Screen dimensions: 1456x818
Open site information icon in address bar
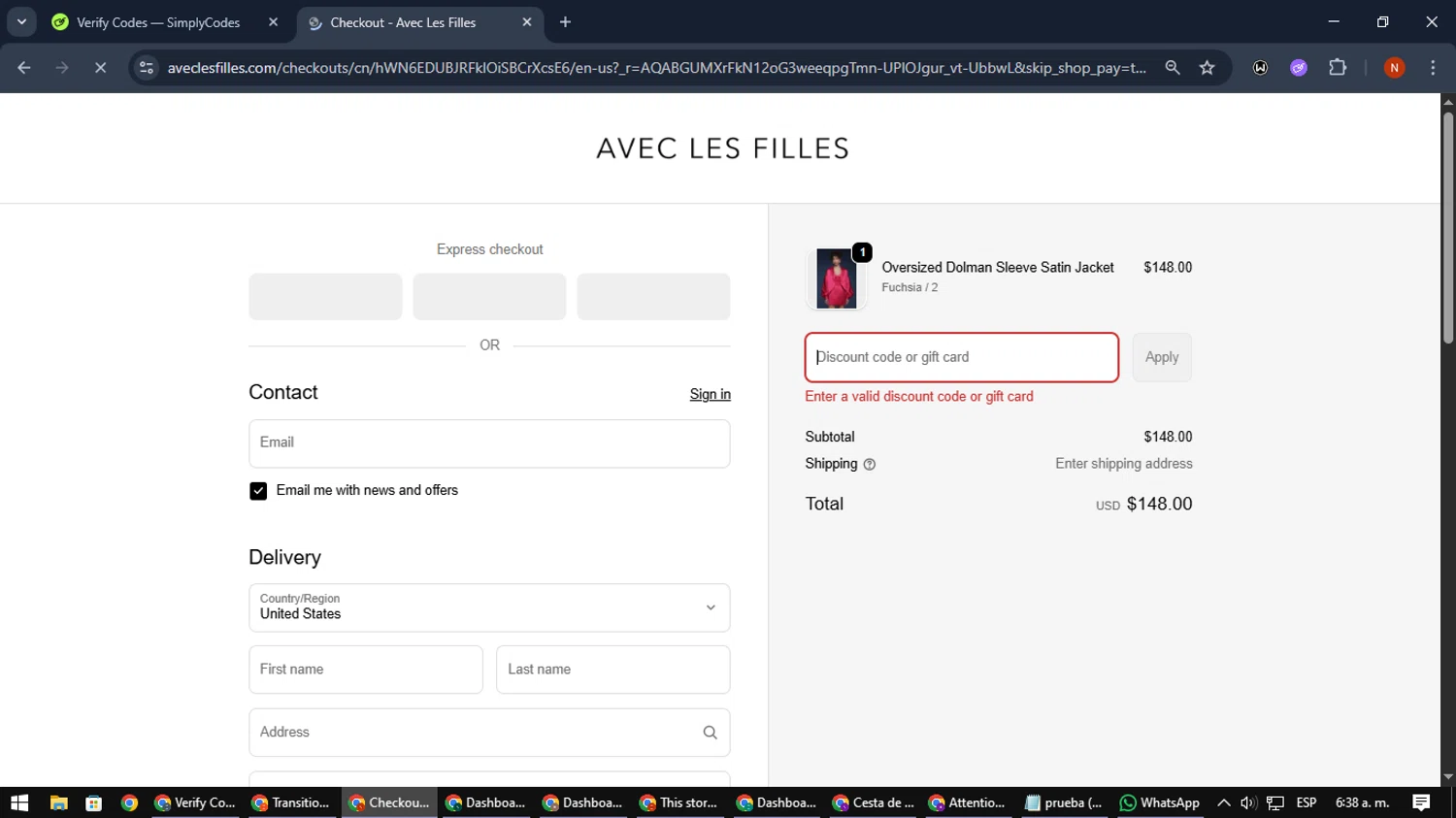point(147,68)
